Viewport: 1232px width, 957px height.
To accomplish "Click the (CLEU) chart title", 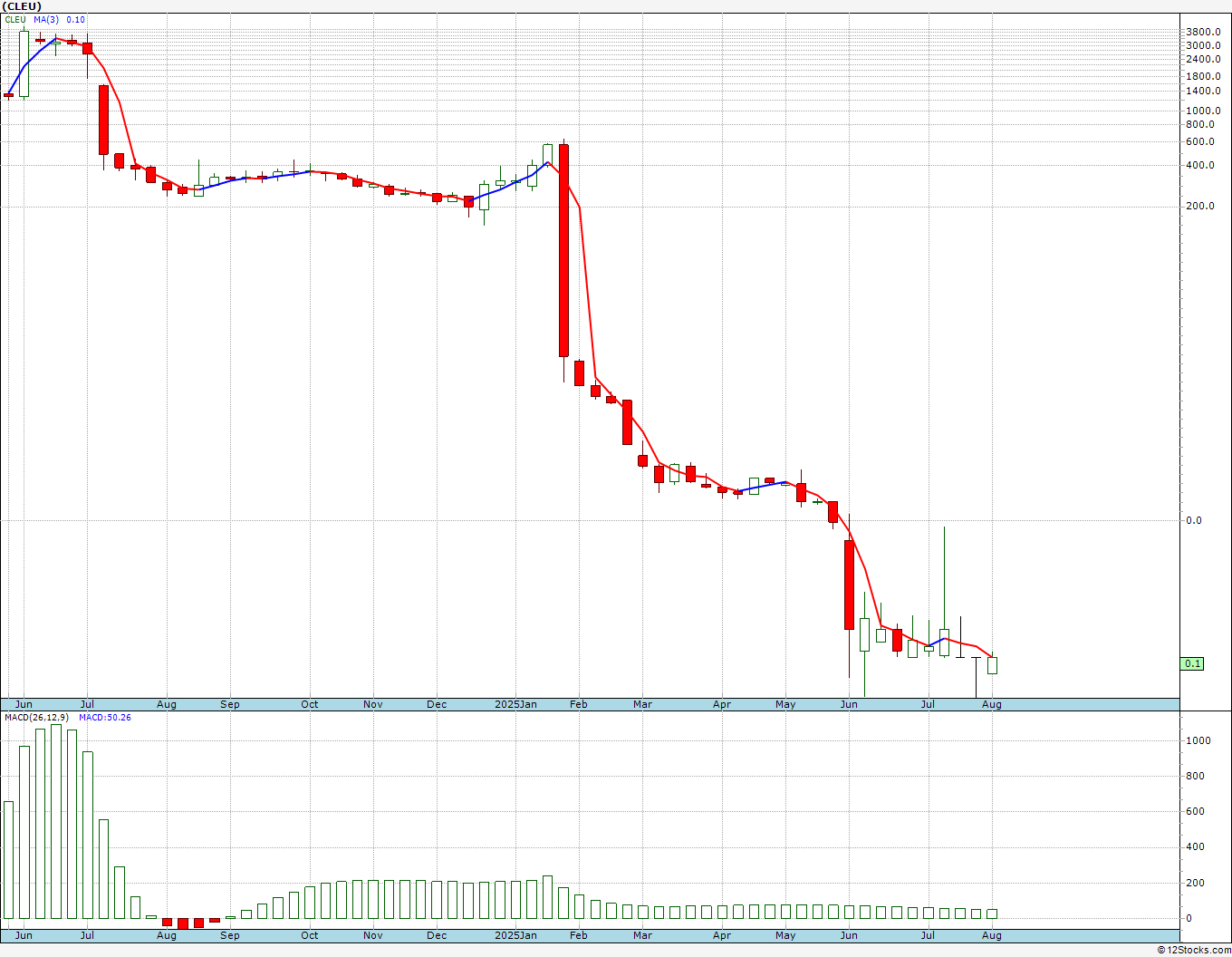I will coord(20,6).
